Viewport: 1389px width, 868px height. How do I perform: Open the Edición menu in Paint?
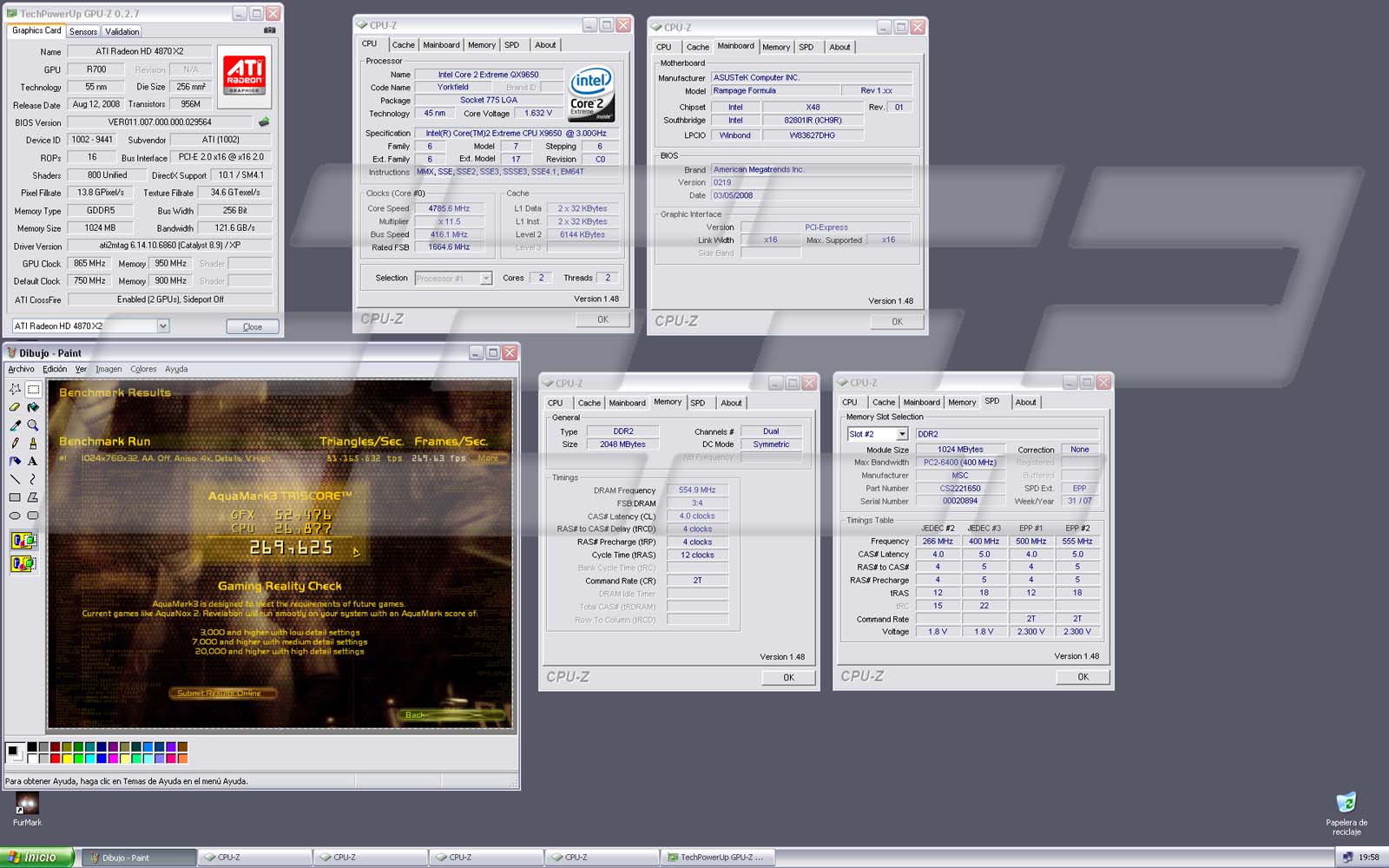tap(55, 369)
